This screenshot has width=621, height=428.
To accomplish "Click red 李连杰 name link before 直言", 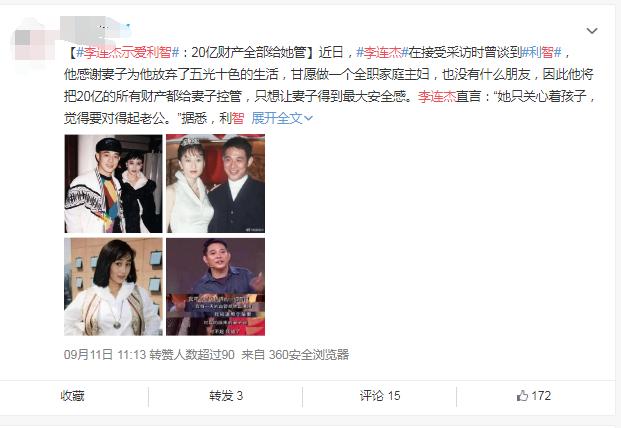I will tap(436, 96).
